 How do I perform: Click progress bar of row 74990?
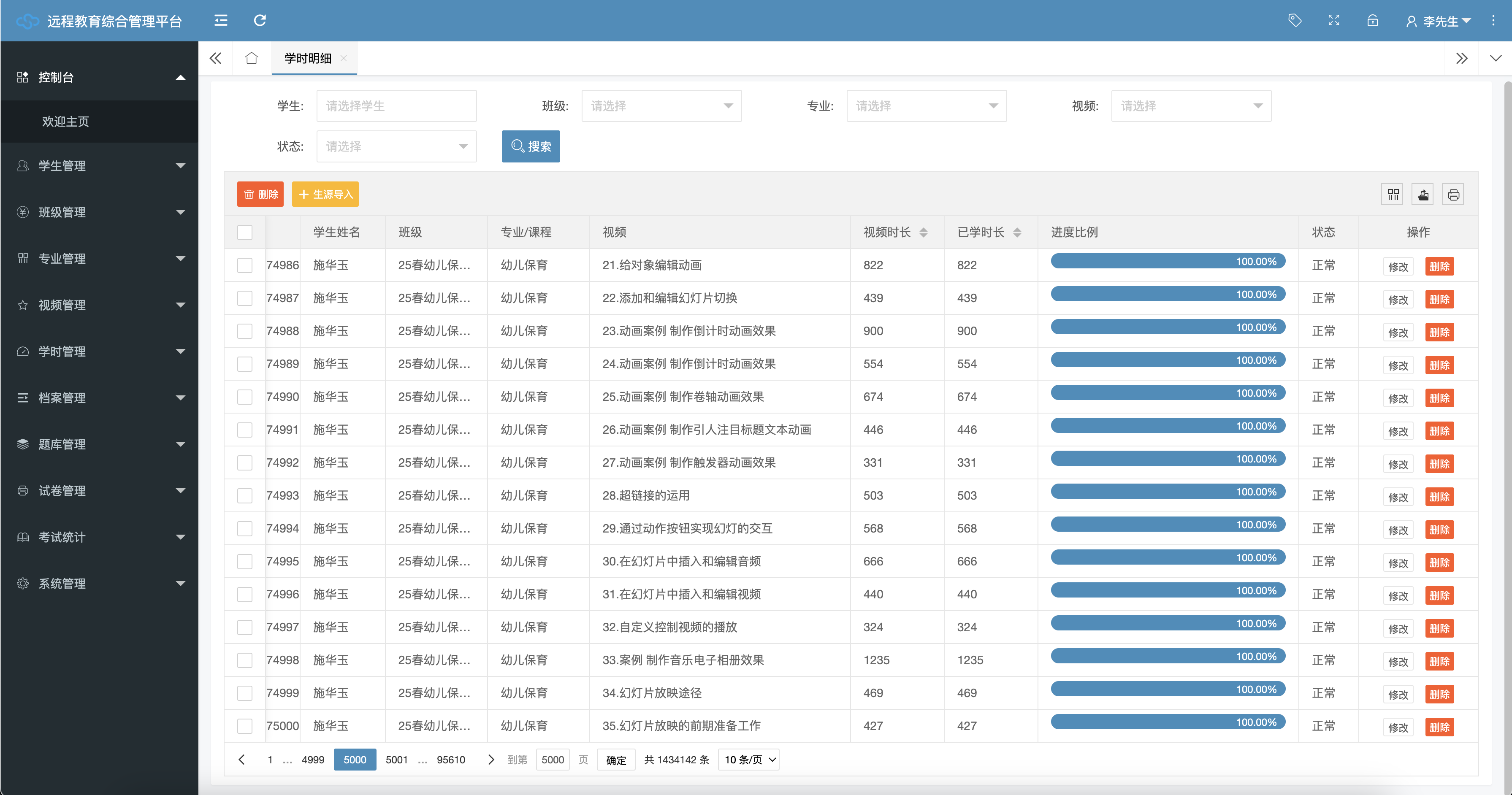pos(1168,393)
